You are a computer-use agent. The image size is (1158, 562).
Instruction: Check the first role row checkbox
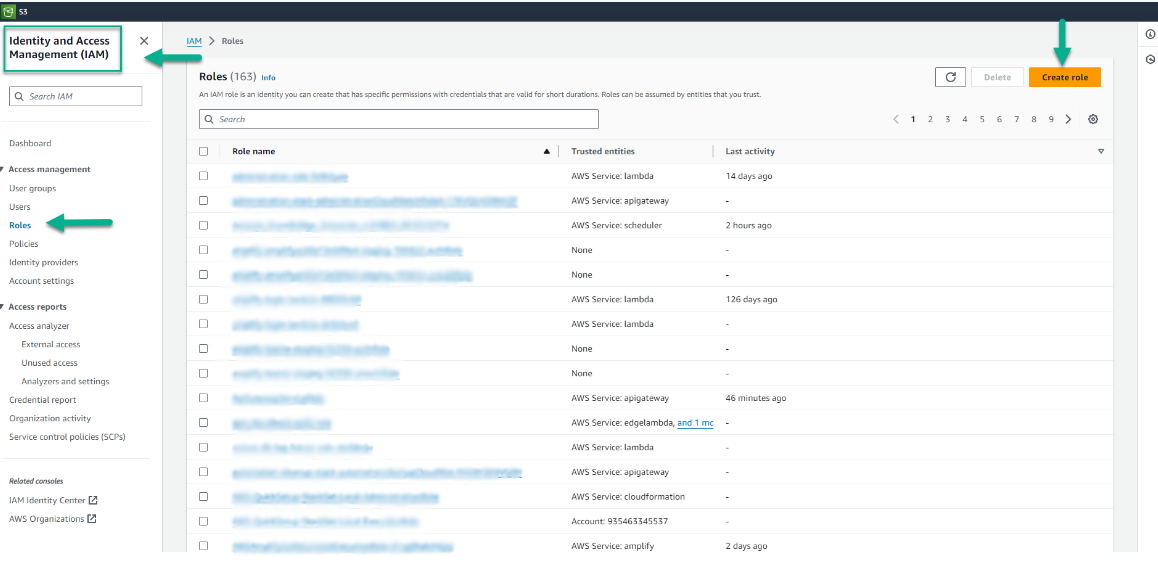(204, 176)
